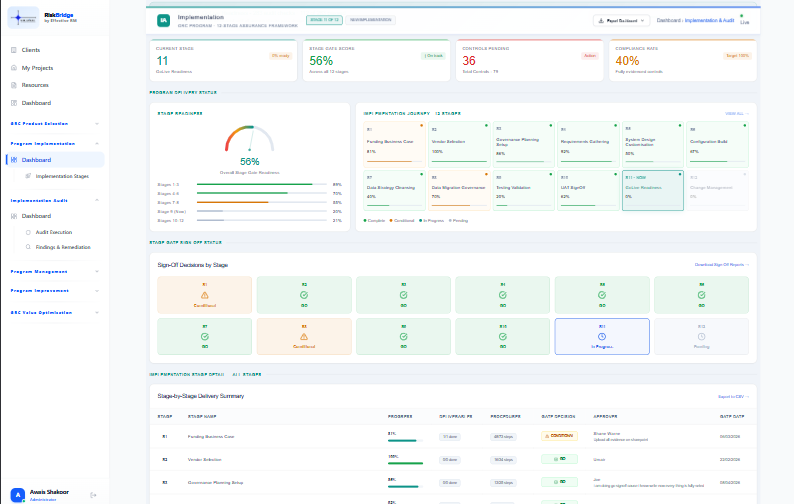Image resolution: width=794 pixels, height=504 pixels.
Task: Open My Projects in the sidebar
Action: click(36, 68)
